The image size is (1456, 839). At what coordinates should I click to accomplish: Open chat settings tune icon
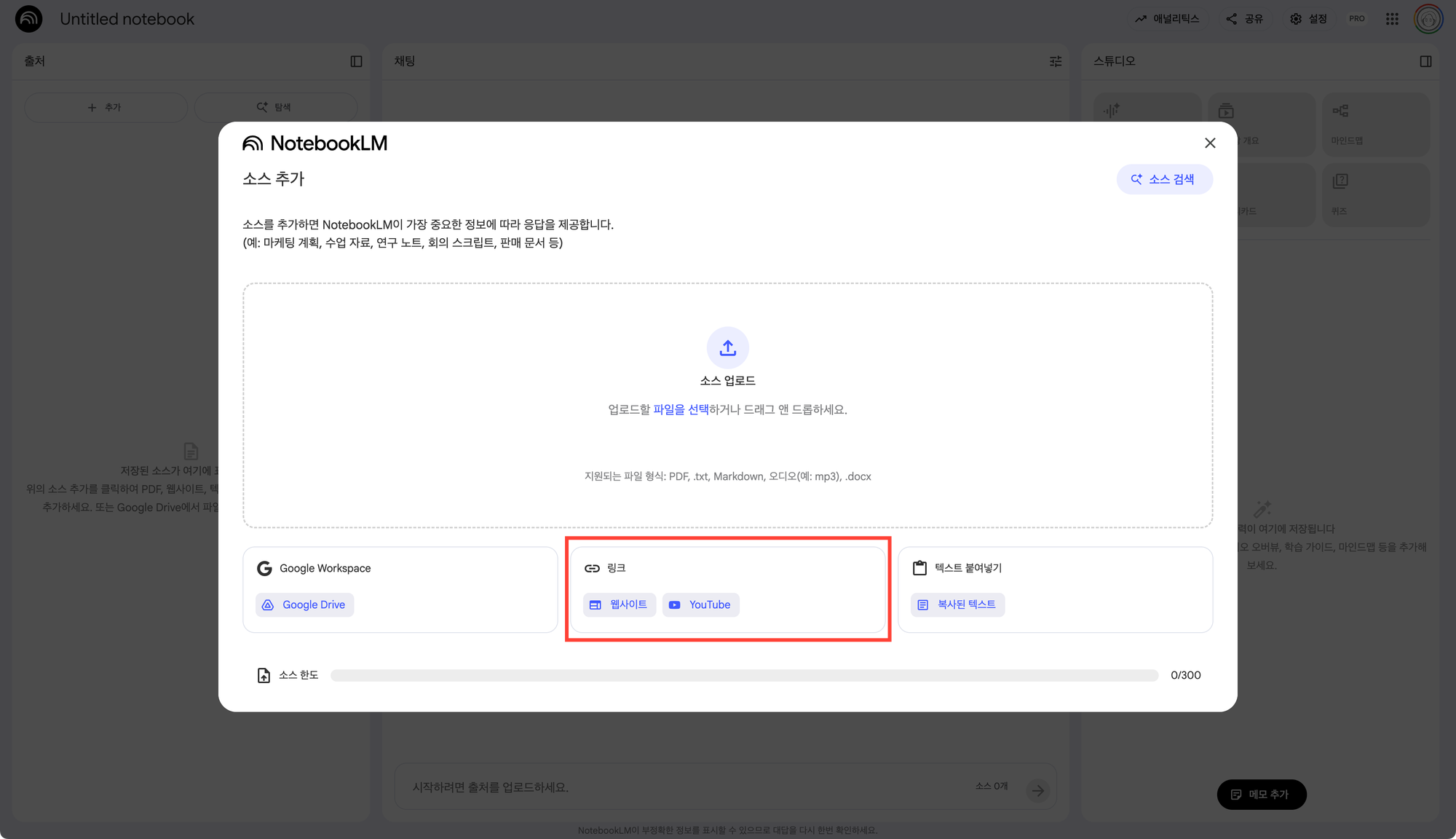tap(1056, 61)
